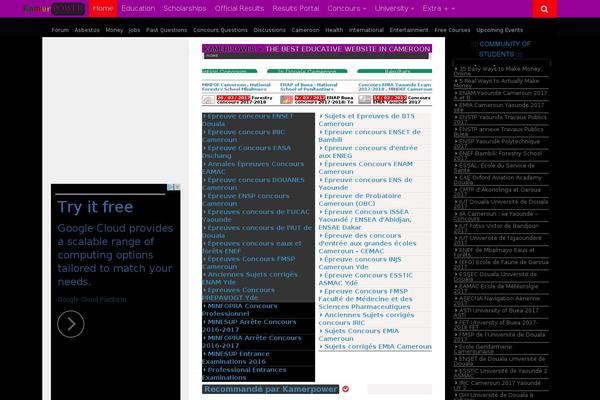Open Sujets et Epreuves de BTS Cameroun
The width and height of the screenshot is (600, 400).
(x=367, y=120)
